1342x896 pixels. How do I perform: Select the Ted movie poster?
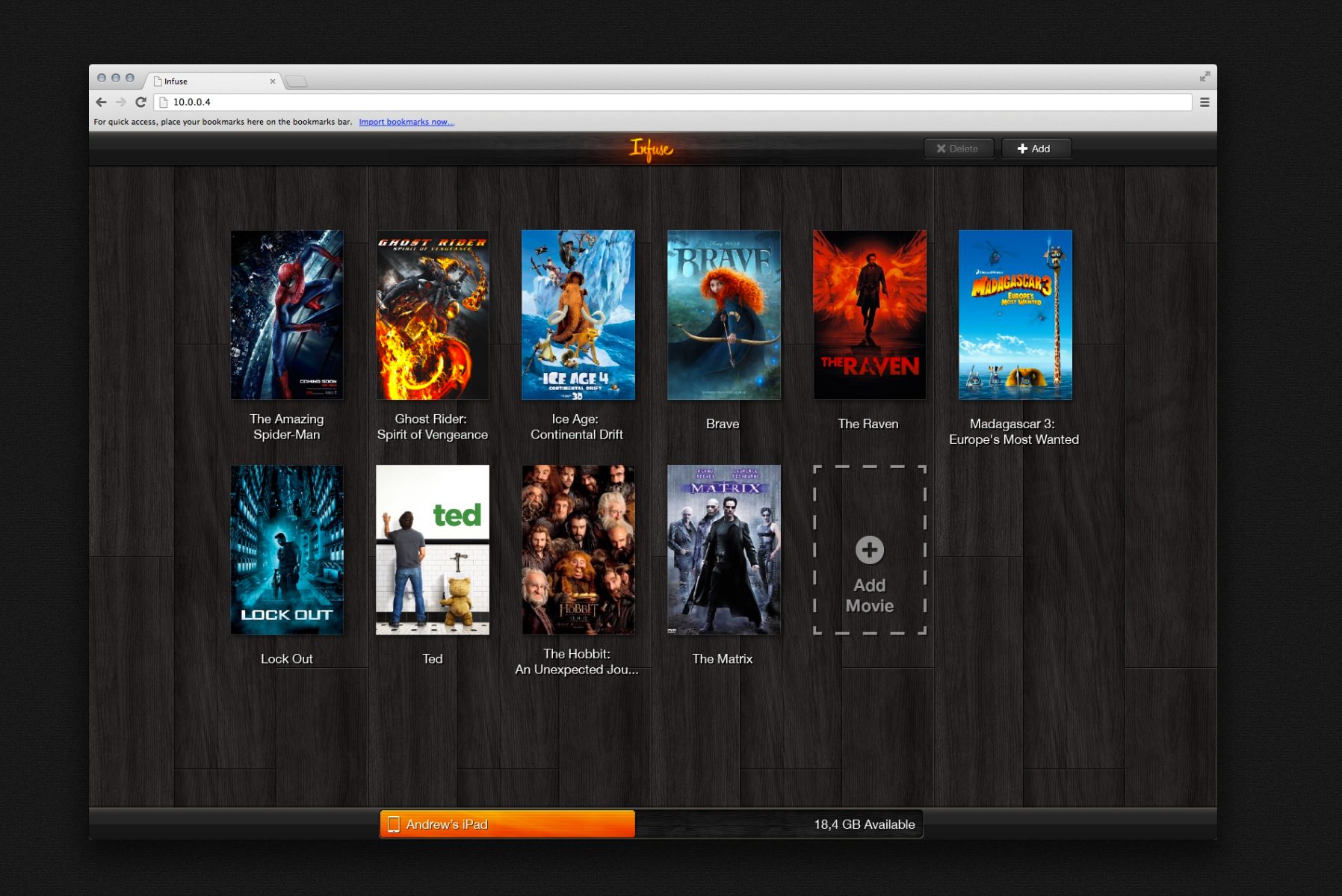(x=433, y=550)
